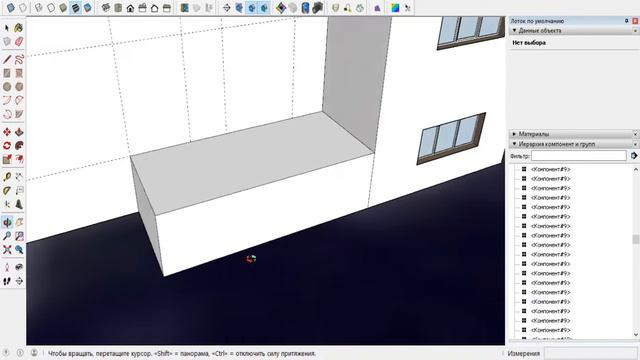Pick the Tape Measure tool
Screen dimensions: 640x360
point(7,177)
